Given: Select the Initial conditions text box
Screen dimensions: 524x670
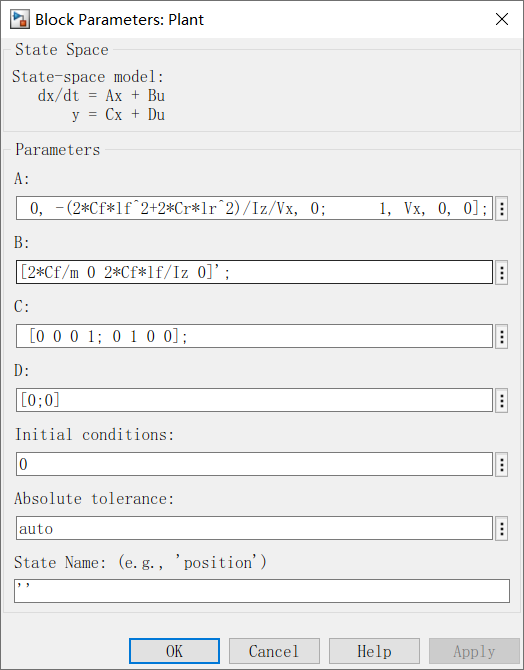Looking at the screenshot, I should click(254, 464).
